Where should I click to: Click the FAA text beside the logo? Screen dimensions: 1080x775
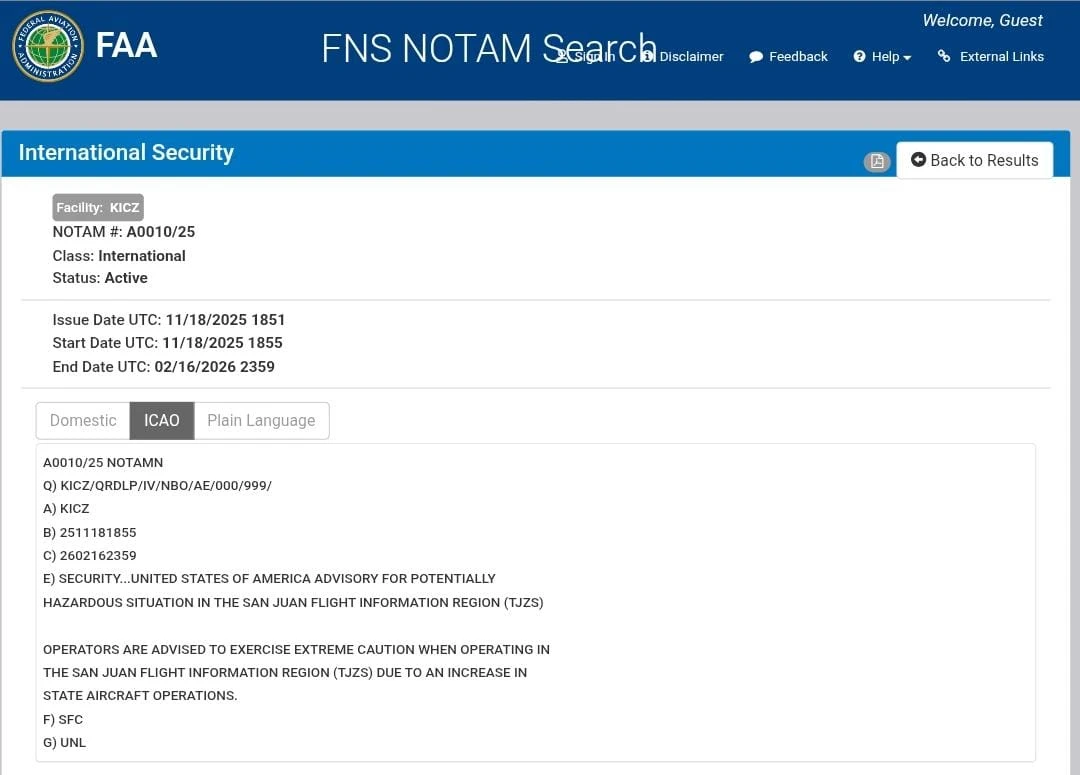(126, 45)
